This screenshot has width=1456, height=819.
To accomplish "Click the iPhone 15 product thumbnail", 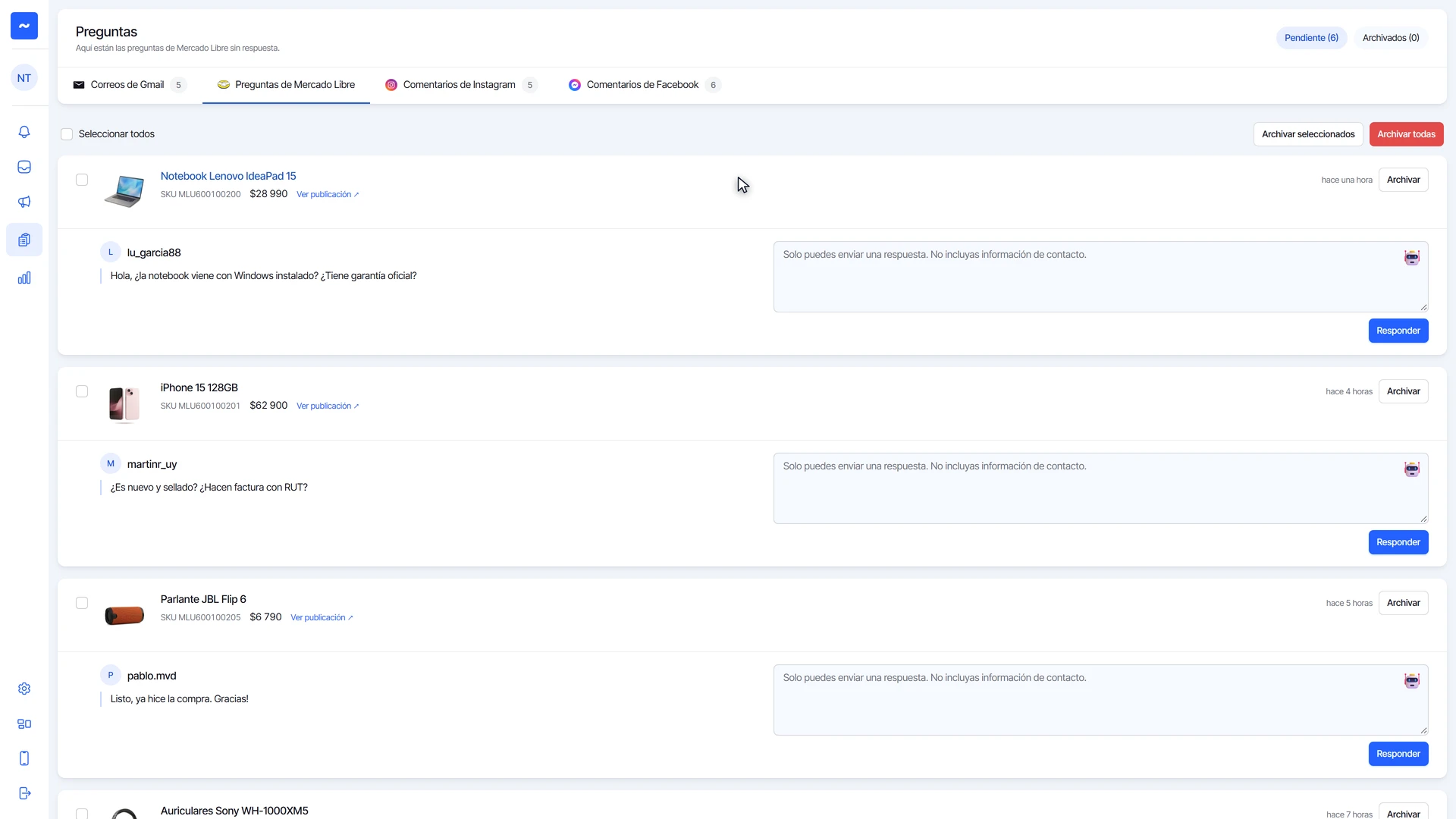I will (x=124, y=403).
